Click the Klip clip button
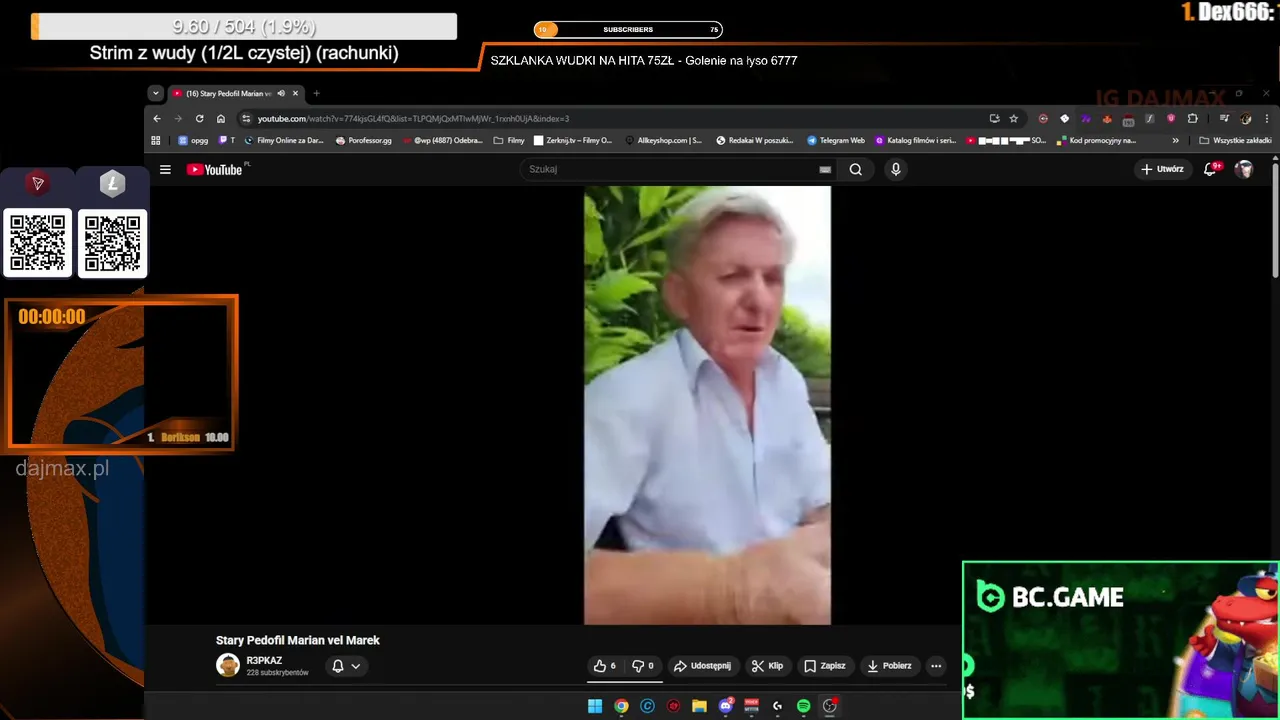 768,666
